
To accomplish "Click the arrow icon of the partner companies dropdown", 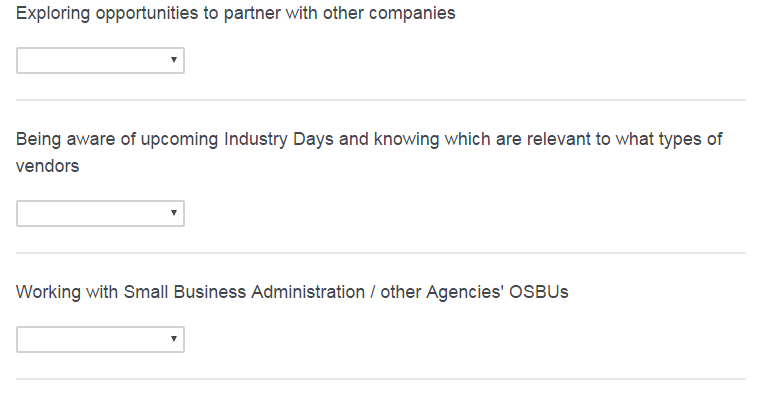I will click(173, 60).
